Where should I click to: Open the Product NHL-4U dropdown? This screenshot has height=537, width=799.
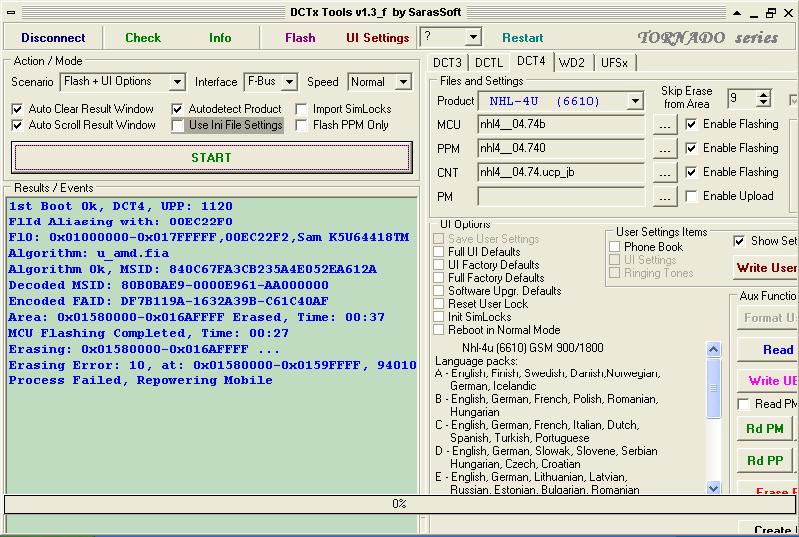coord(635,101)
